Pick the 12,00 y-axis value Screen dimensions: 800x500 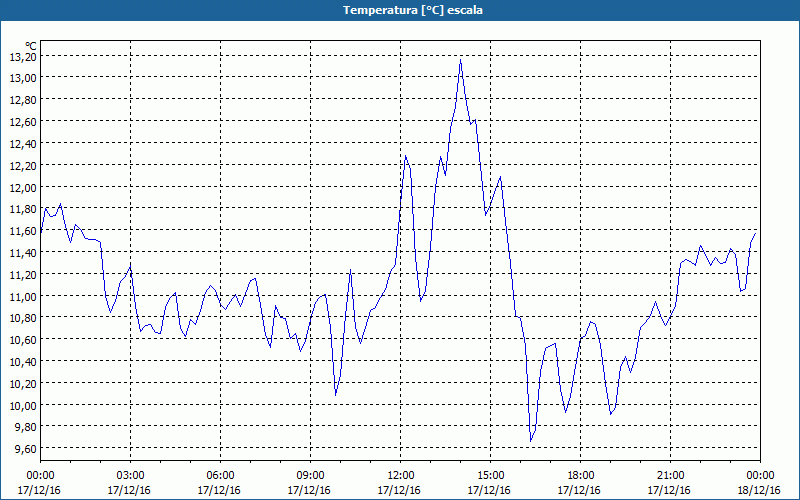23,188
